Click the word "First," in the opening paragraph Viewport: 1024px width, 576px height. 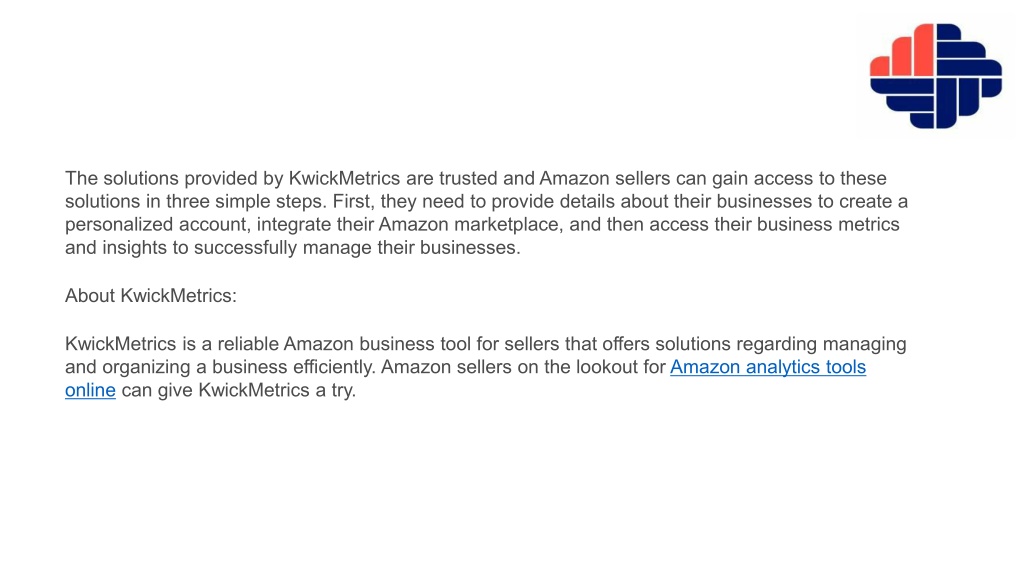click(x=354, y=201)
